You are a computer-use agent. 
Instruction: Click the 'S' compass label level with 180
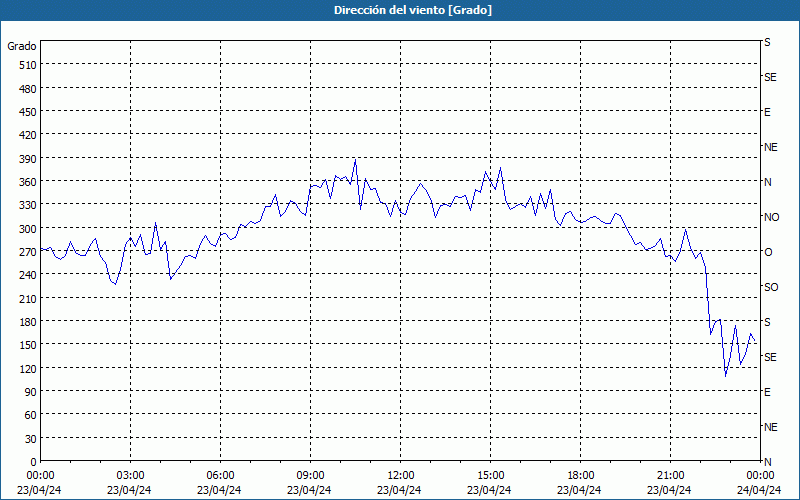[767, 322]
